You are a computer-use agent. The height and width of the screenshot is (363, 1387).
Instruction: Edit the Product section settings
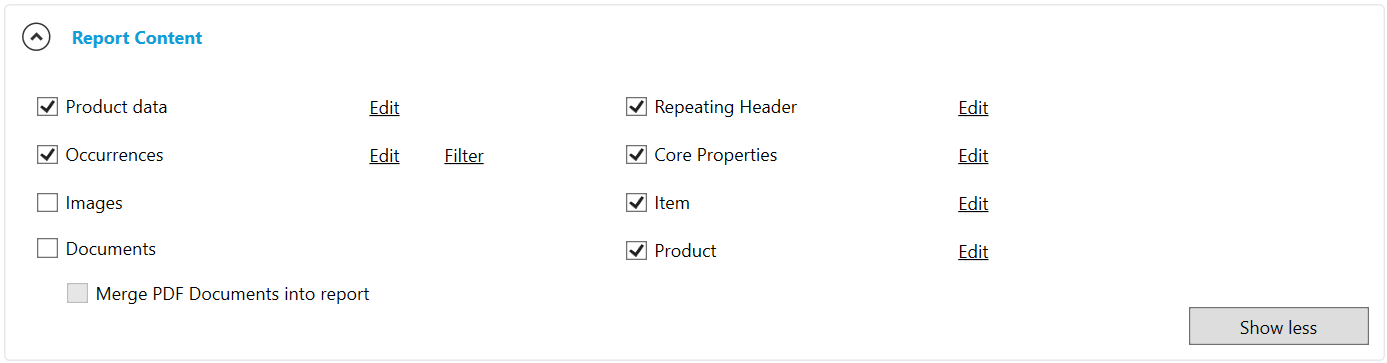(973, 252)
